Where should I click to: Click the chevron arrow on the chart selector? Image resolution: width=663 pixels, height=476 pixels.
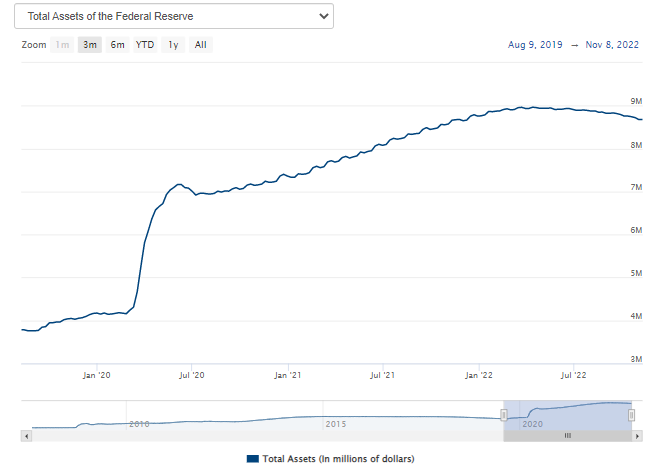pos(322,16)
